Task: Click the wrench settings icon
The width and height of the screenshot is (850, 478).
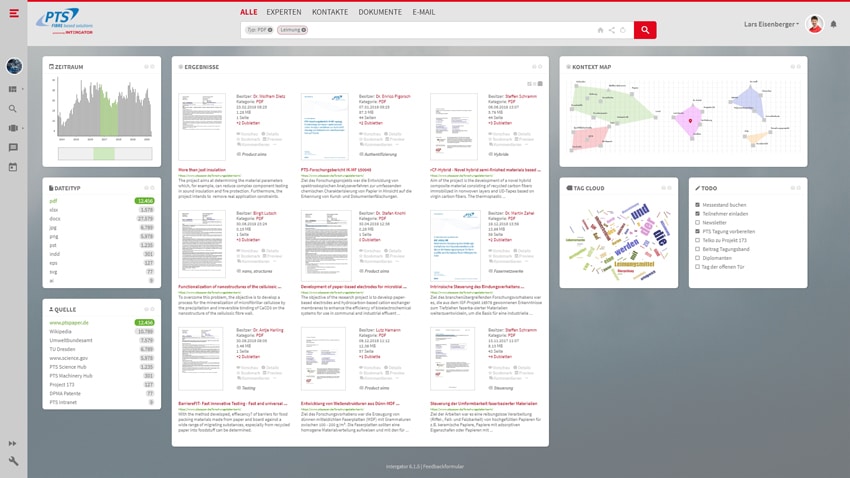Action: point(13,461)
